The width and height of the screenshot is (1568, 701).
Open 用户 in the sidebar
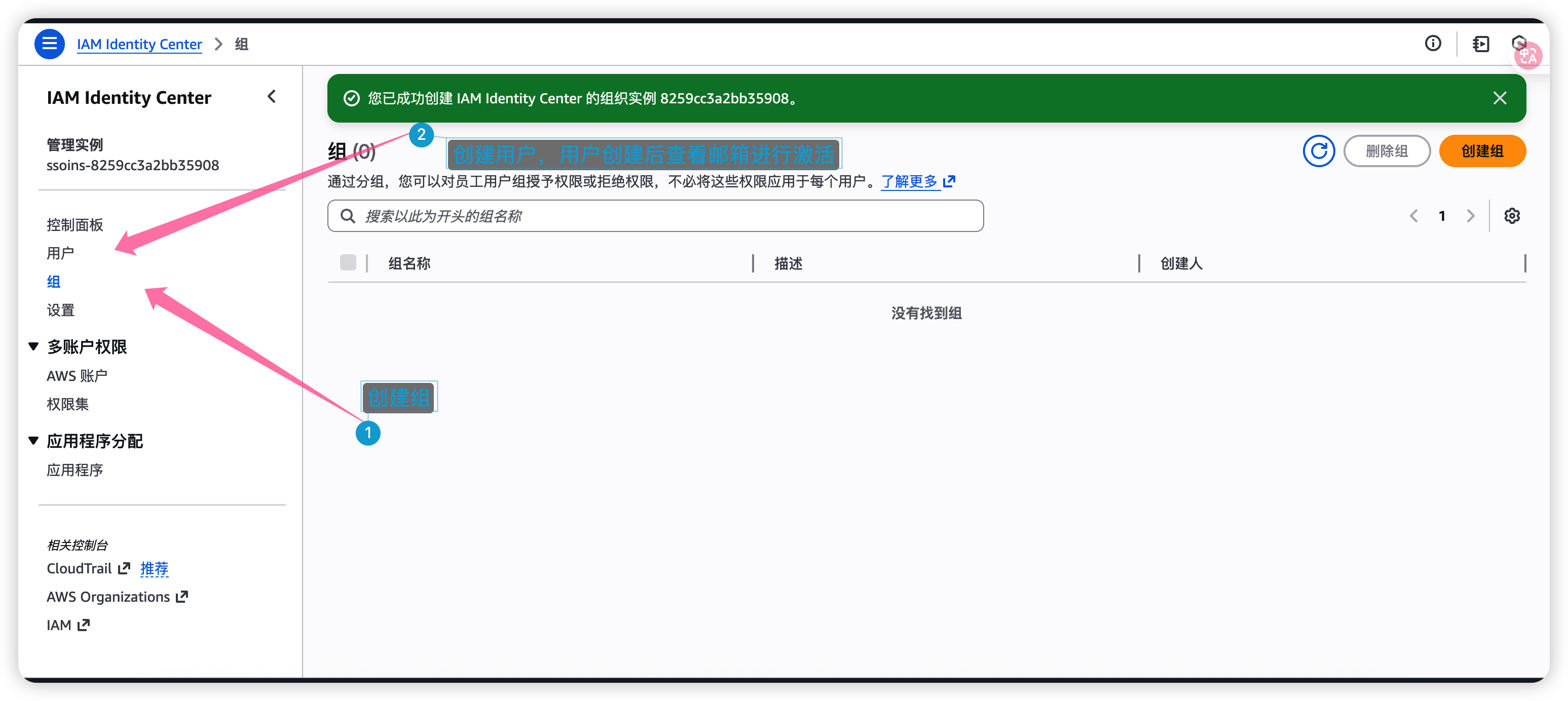pos(60,253)
